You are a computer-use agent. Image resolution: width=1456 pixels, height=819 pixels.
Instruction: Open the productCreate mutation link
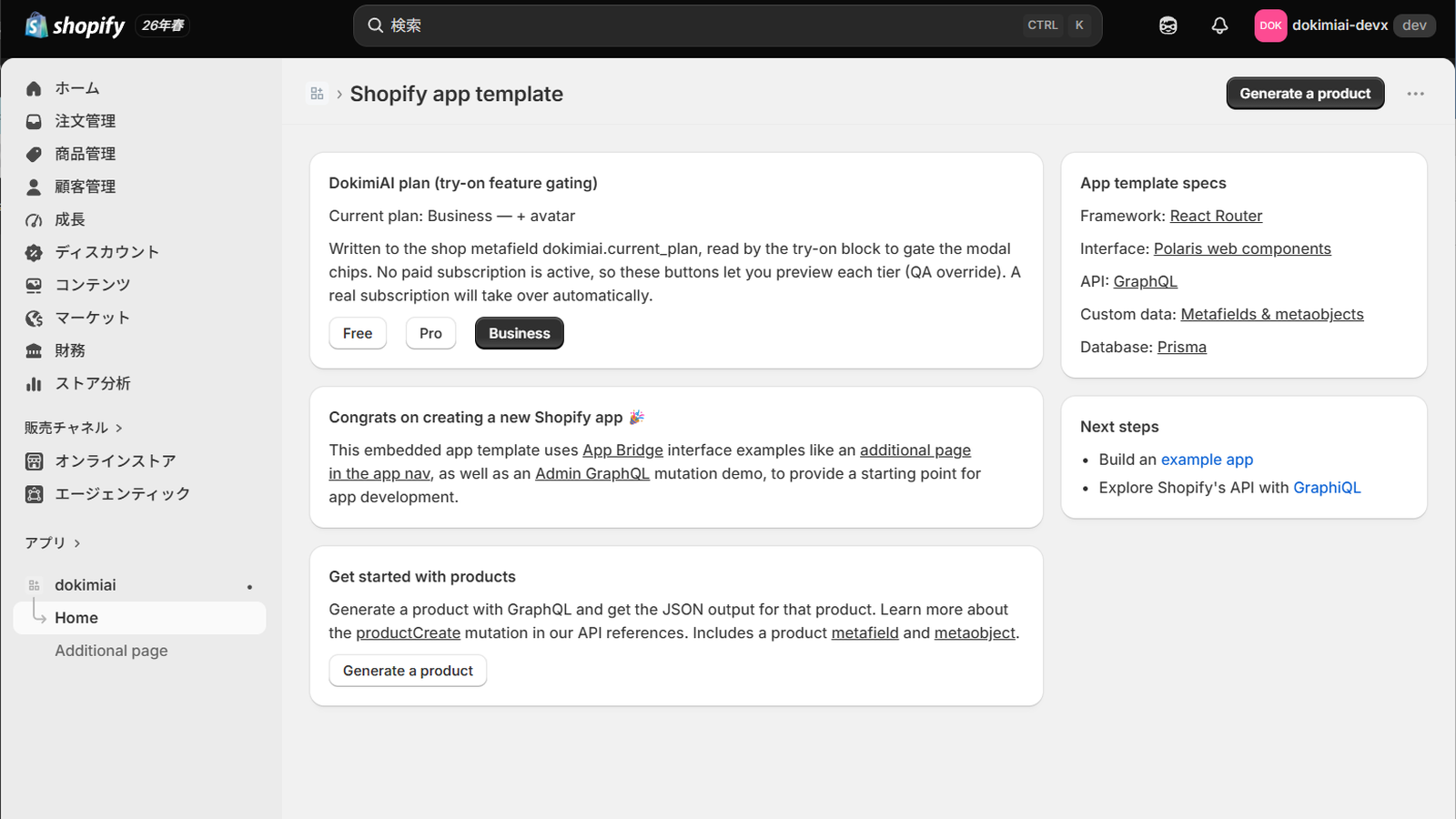point(408,633)
